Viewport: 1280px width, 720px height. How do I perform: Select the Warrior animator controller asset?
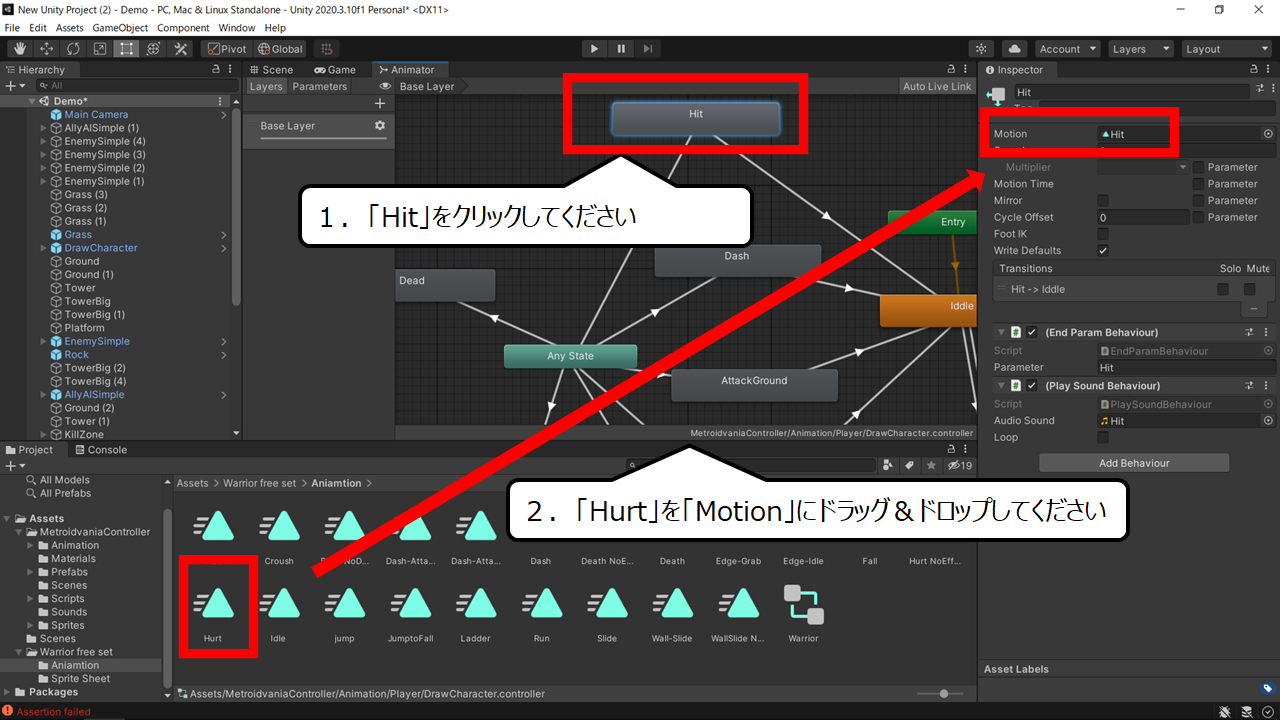pyautogui.click(x=803, y=613)
